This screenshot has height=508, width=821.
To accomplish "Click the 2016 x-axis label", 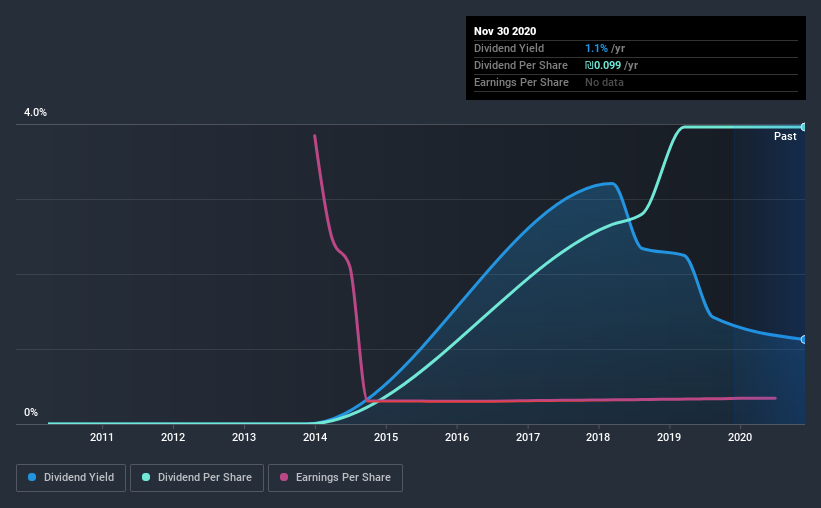I will (457, 437).
